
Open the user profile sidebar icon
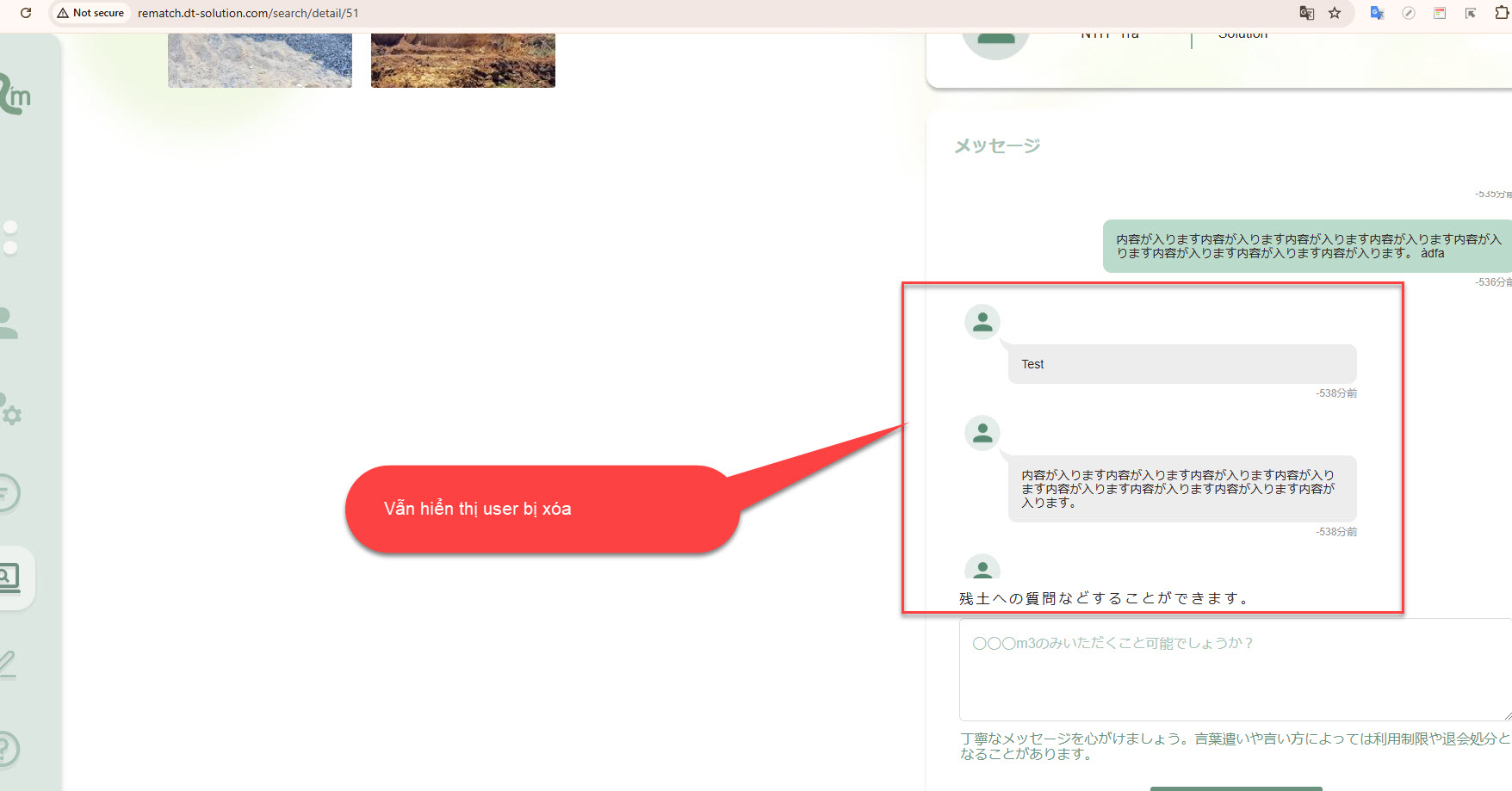point(7,323)
